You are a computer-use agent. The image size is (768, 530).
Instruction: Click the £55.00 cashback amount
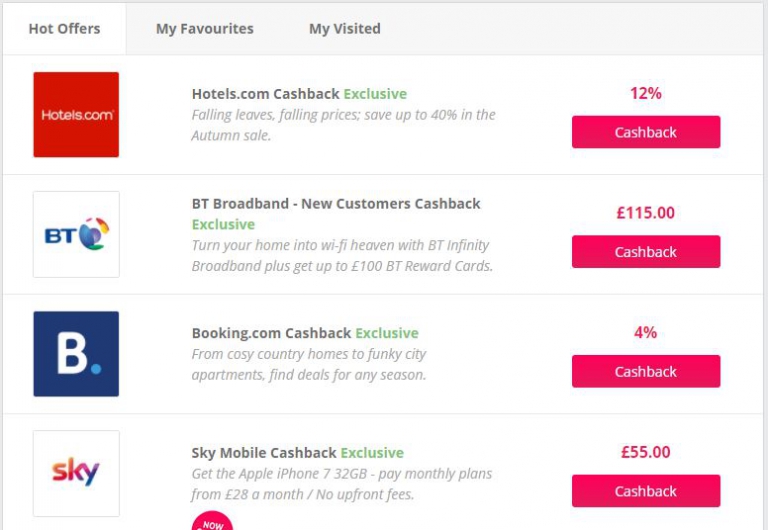pyautogui.click(x=646, y=452)
